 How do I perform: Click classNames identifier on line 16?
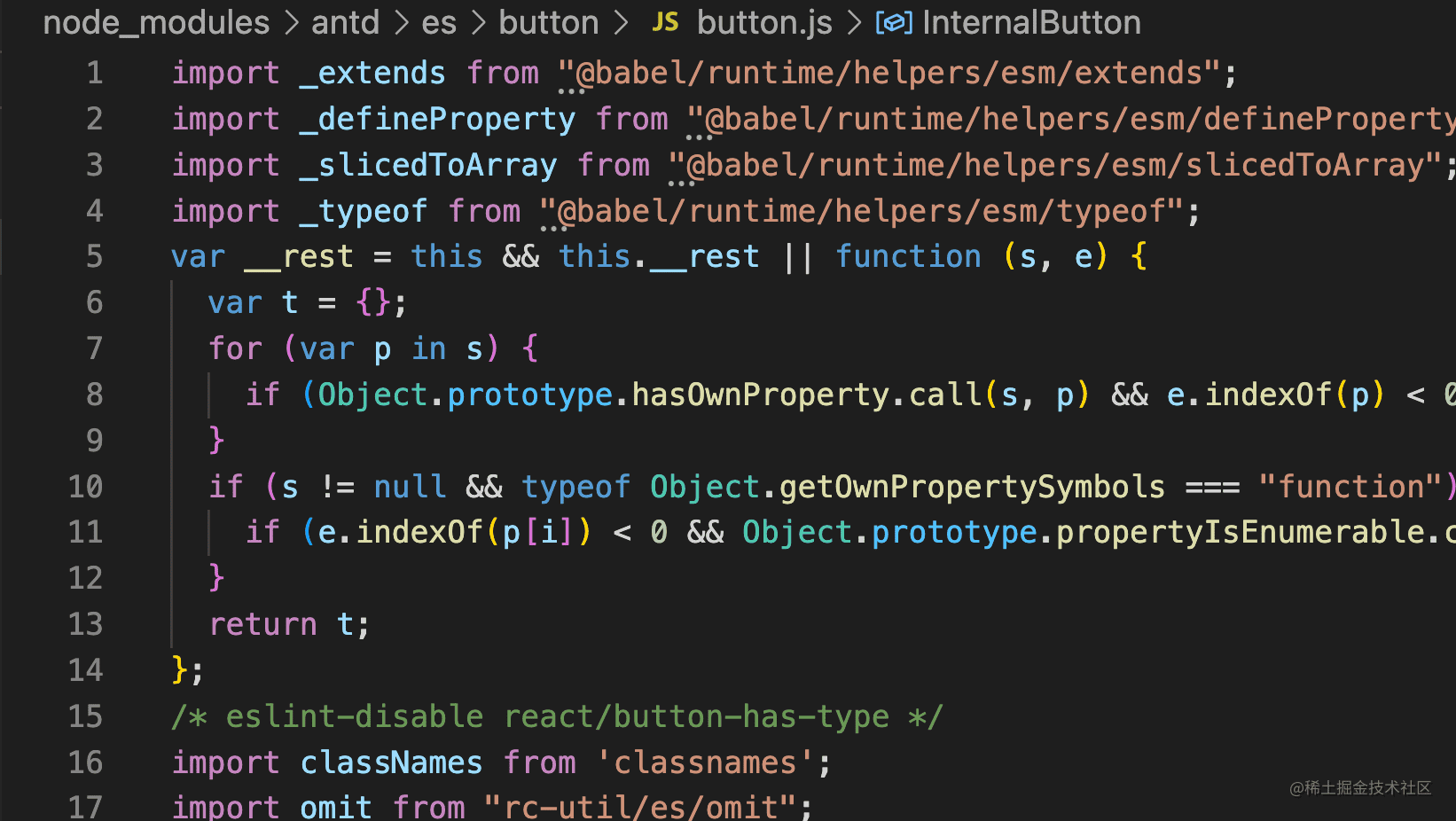pos(391,762)
